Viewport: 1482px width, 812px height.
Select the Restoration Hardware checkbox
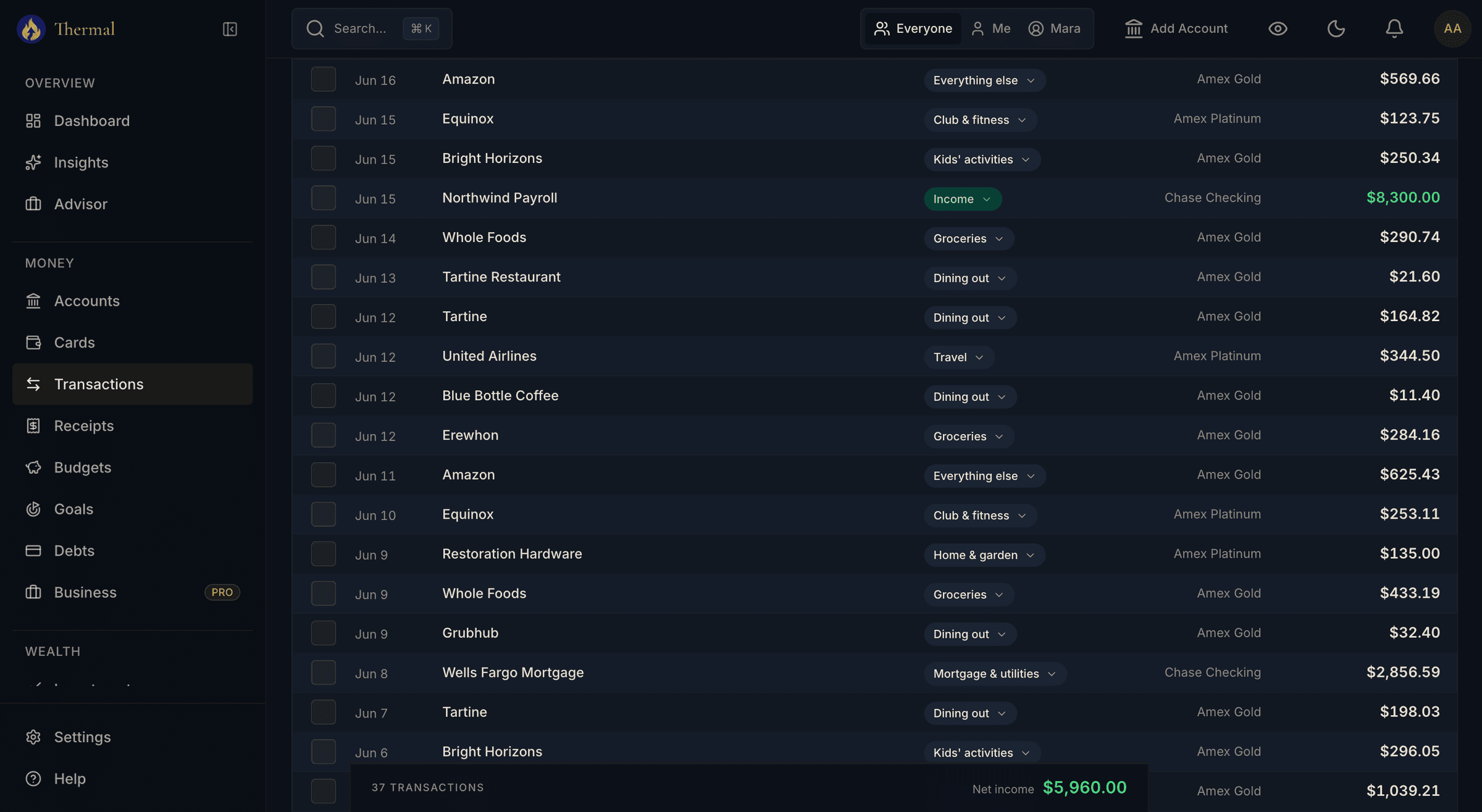324,554
